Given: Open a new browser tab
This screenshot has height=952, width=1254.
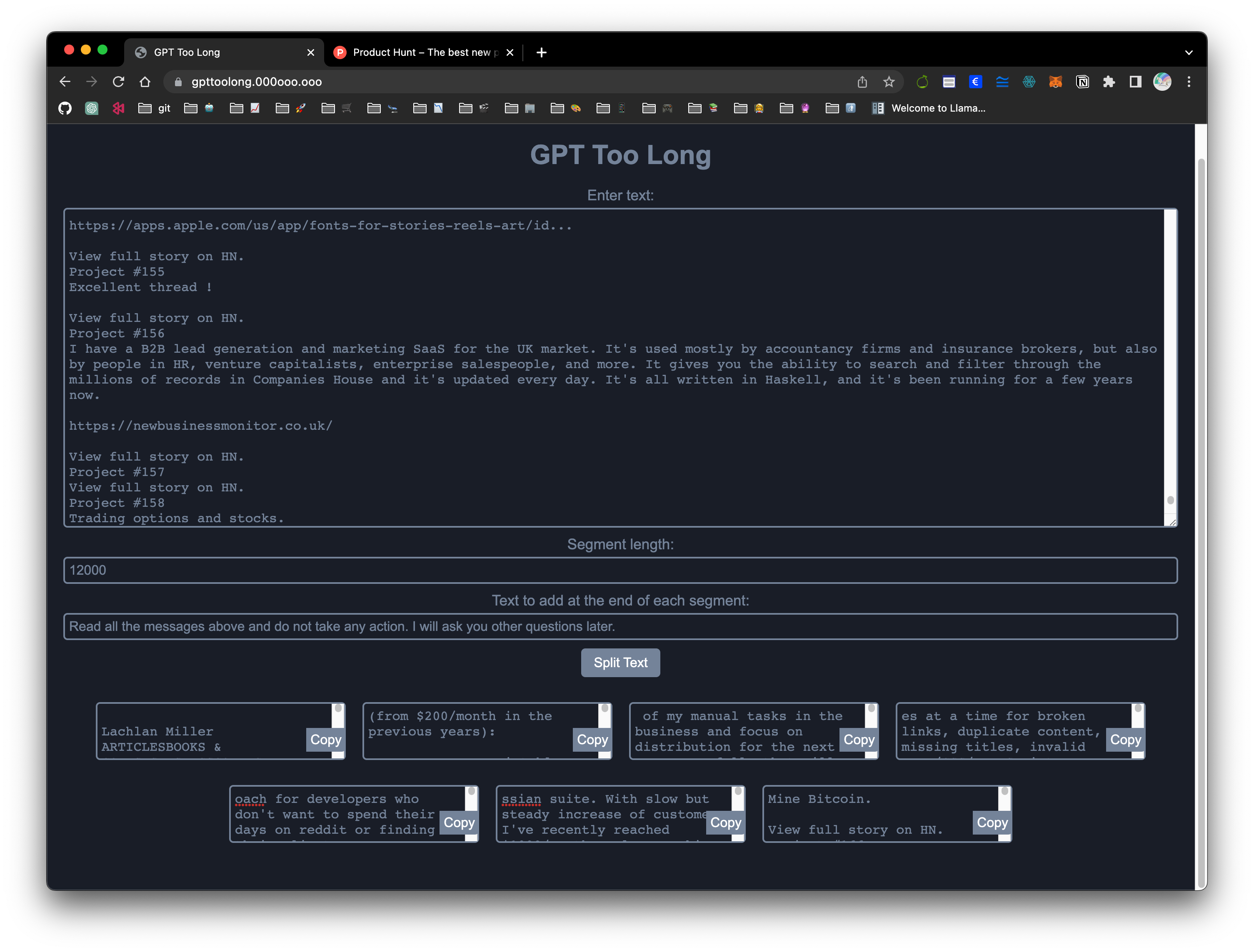Looking at the screenshot, I should [x=542, y=52].
